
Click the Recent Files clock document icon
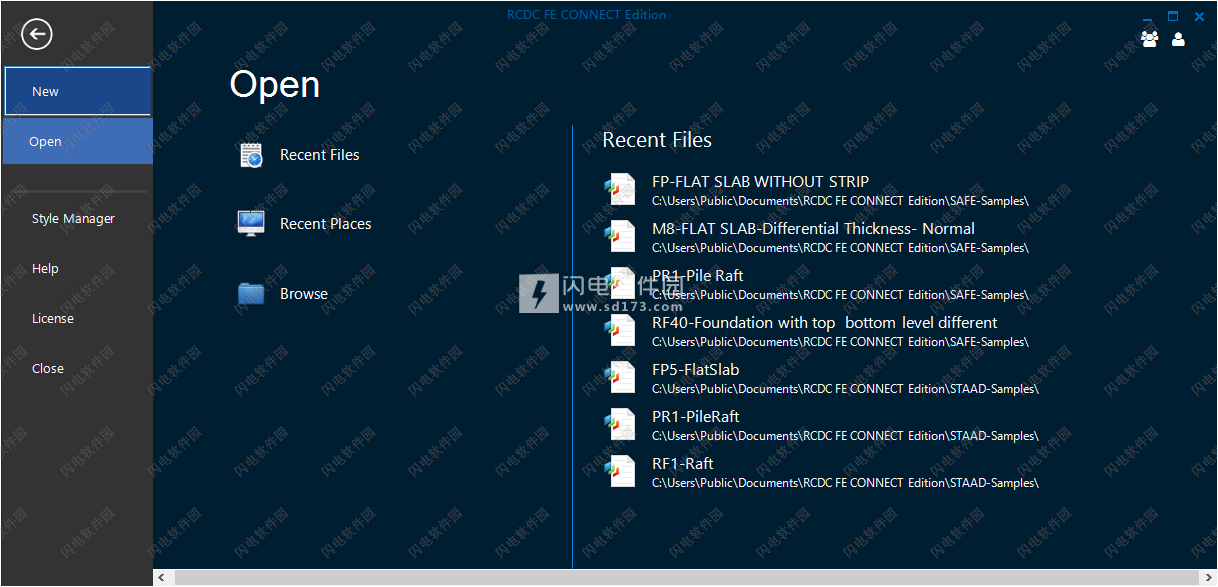tap(251, 155)
